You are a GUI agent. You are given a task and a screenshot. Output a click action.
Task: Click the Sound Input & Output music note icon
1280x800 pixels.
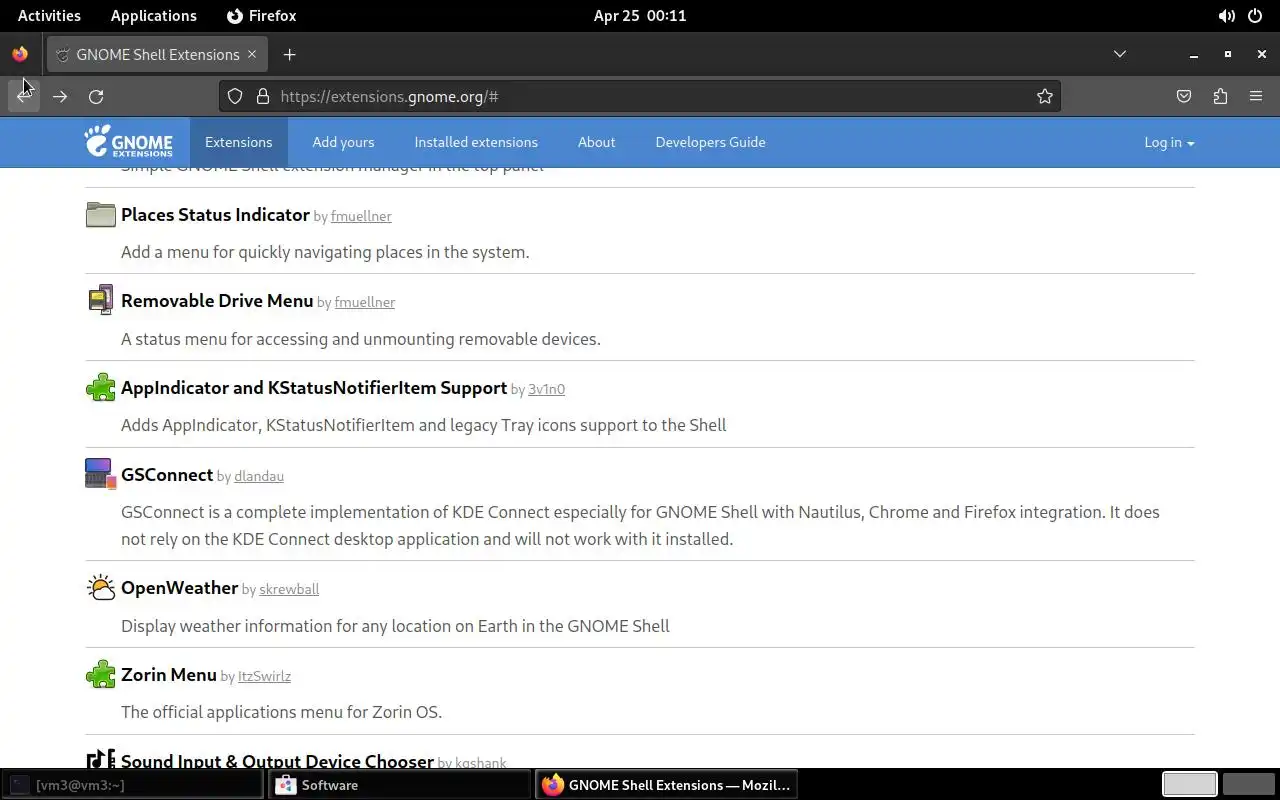click(100, 759)
